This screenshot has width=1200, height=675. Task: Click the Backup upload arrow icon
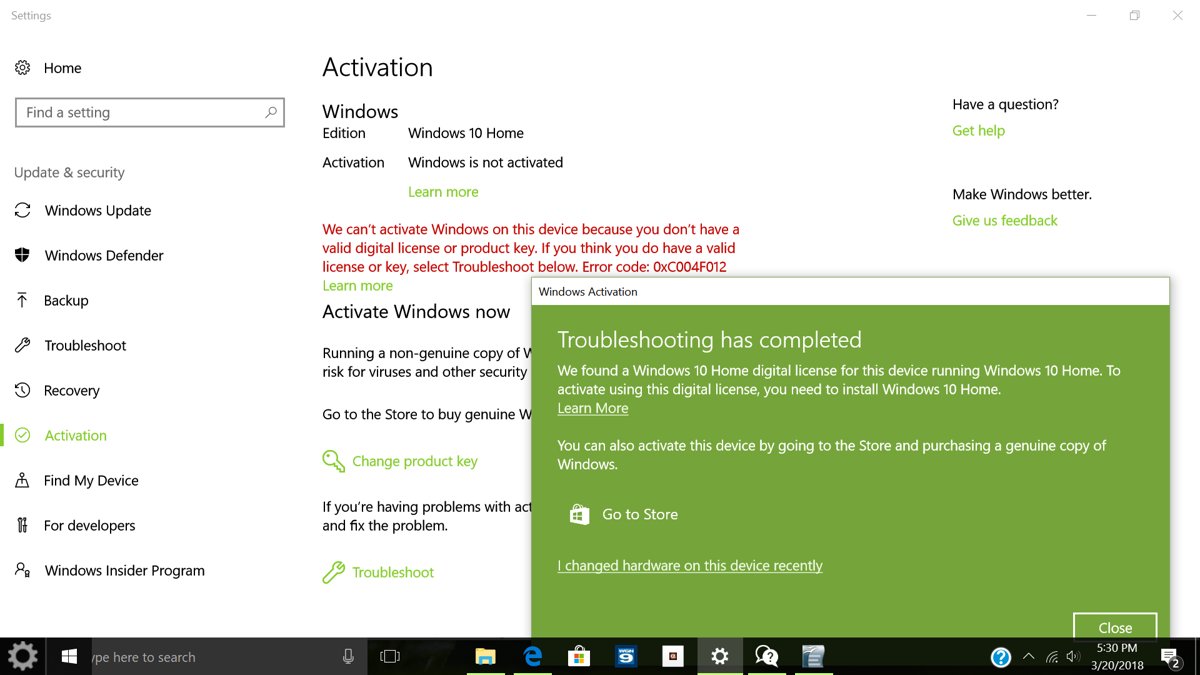click(x=22, y=300)
